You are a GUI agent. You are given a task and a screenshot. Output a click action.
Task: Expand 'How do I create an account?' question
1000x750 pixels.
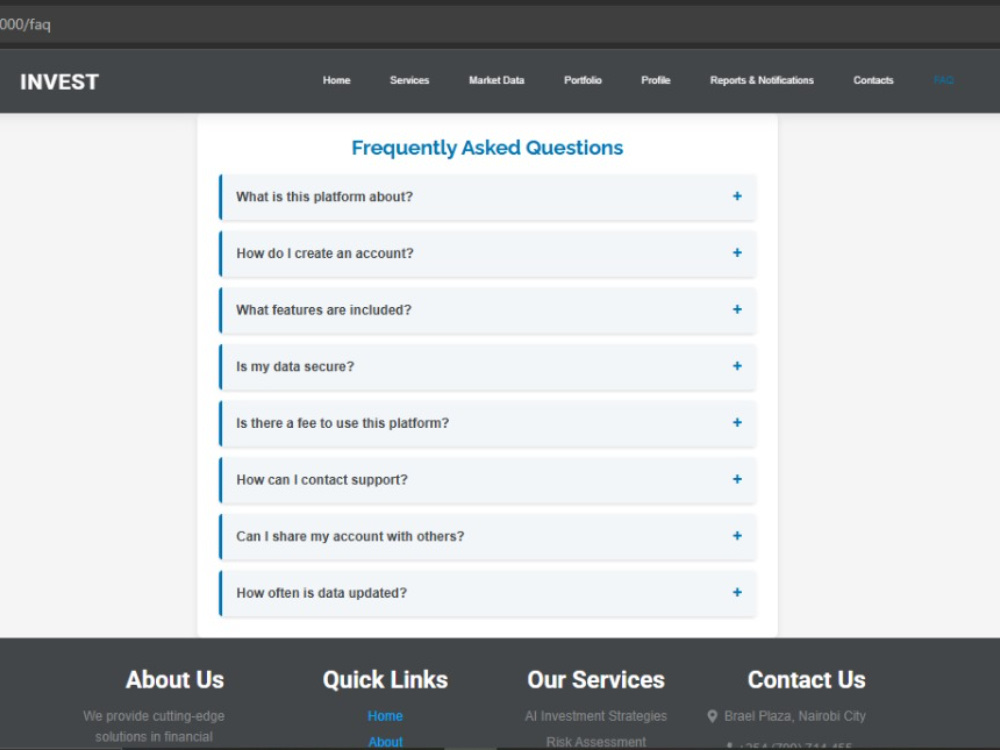pyautogui.click(x=488, y=253)
